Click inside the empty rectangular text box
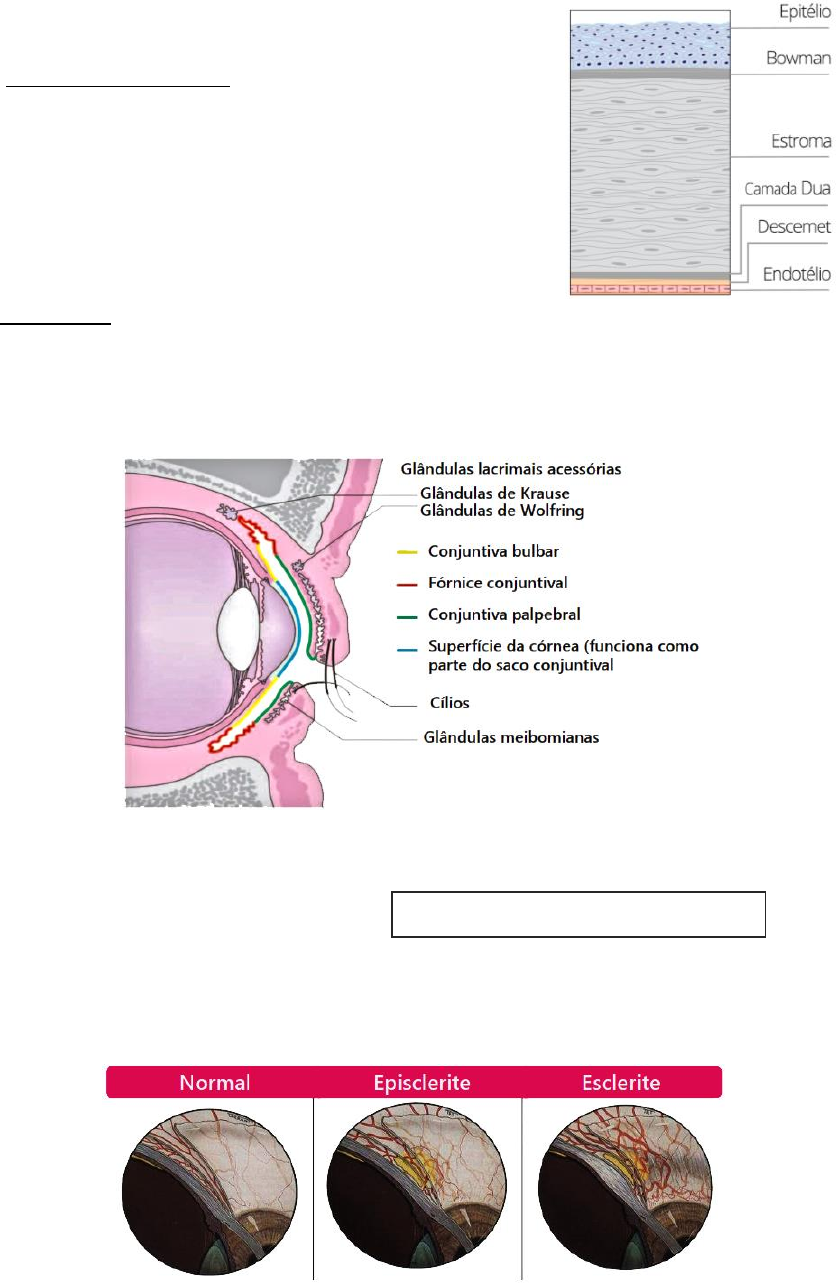 click(577, 914)
